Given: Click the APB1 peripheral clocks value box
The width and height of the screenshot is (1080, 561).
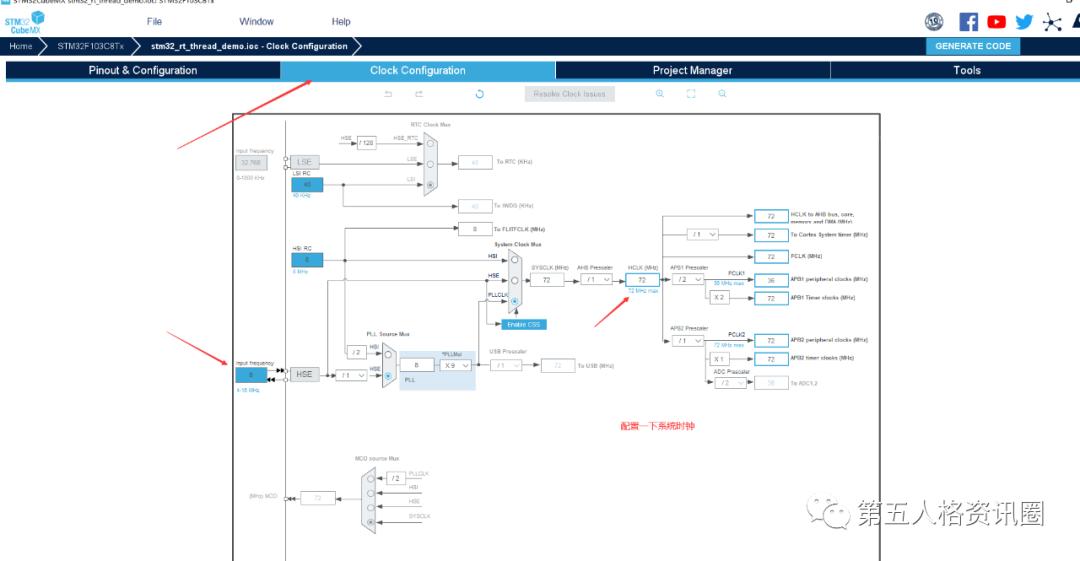Looking at the screenshot, I should click(771, 280).
